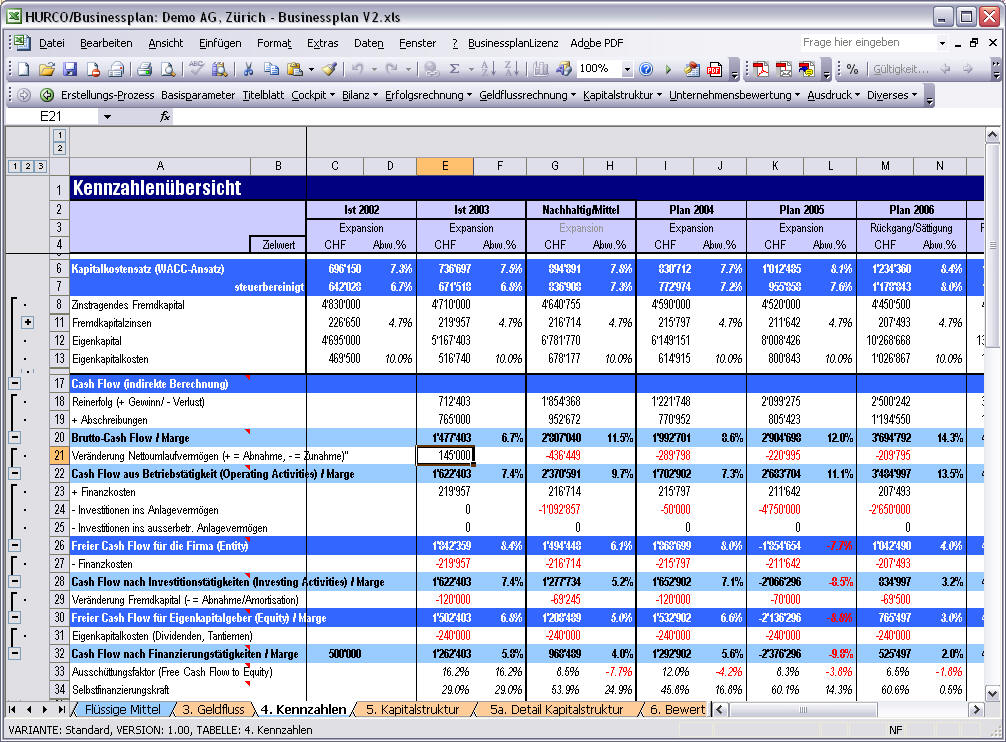Collapse the Brutto-Cash Flow group at row 20
The width and height of the screenshot is (1006, 742).
tap(14, 437)
